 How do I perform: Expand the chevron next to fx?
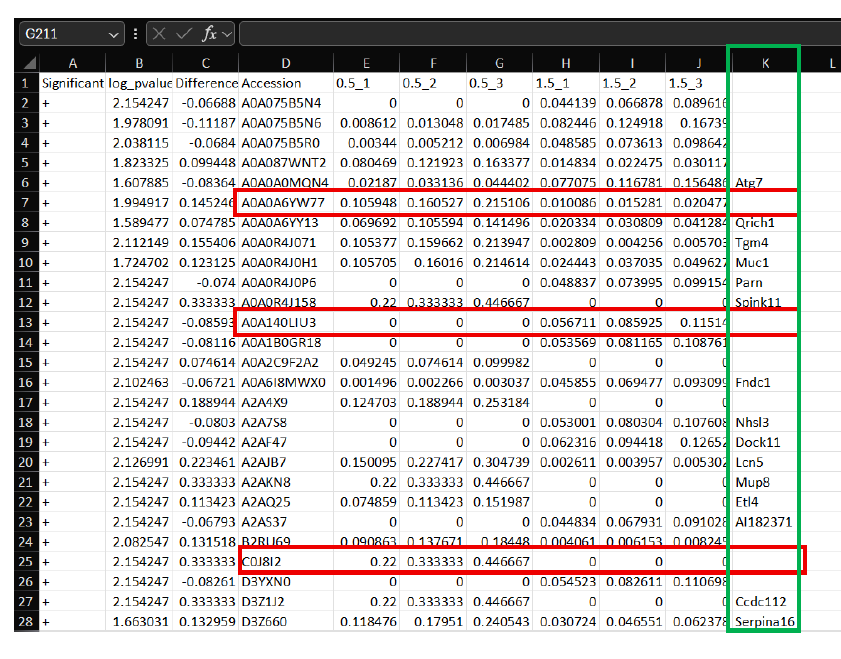click(227, 34)
